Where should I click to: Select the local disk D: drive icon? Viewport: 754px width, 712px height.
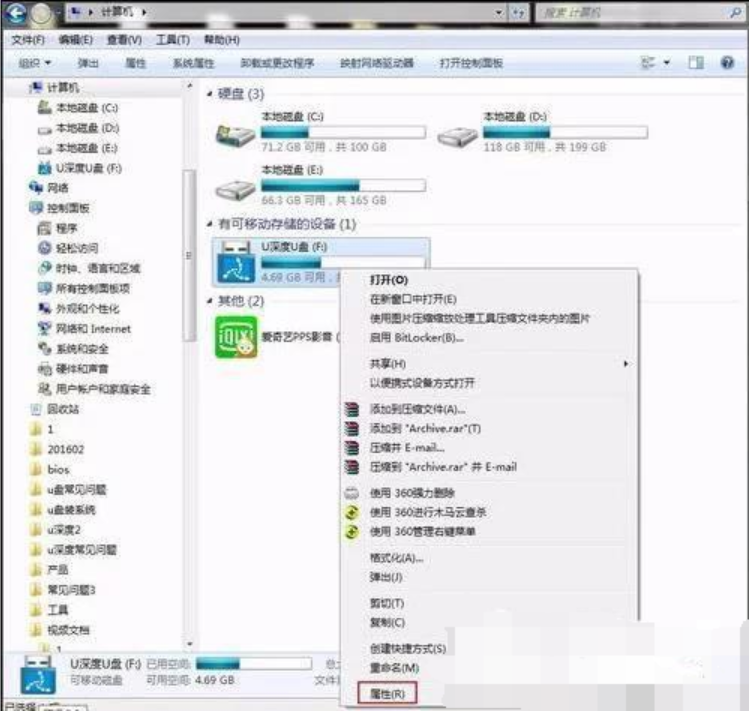click(457, 134)
